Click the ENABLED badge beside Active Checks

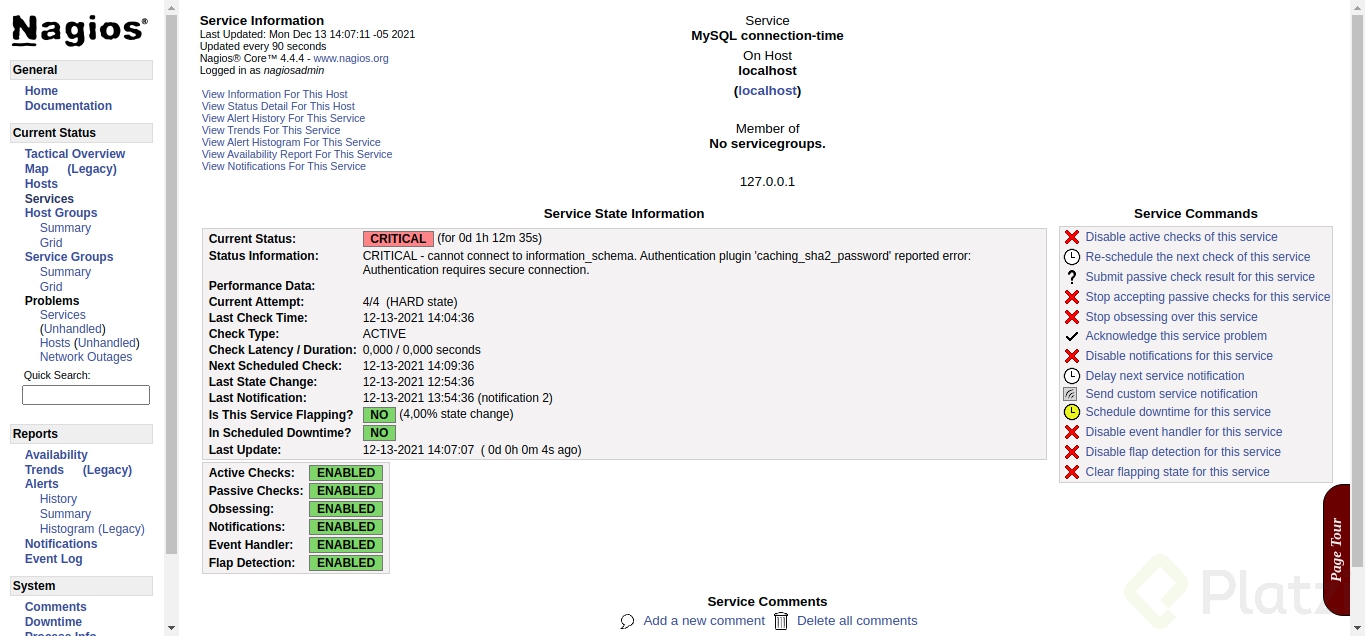346,473
